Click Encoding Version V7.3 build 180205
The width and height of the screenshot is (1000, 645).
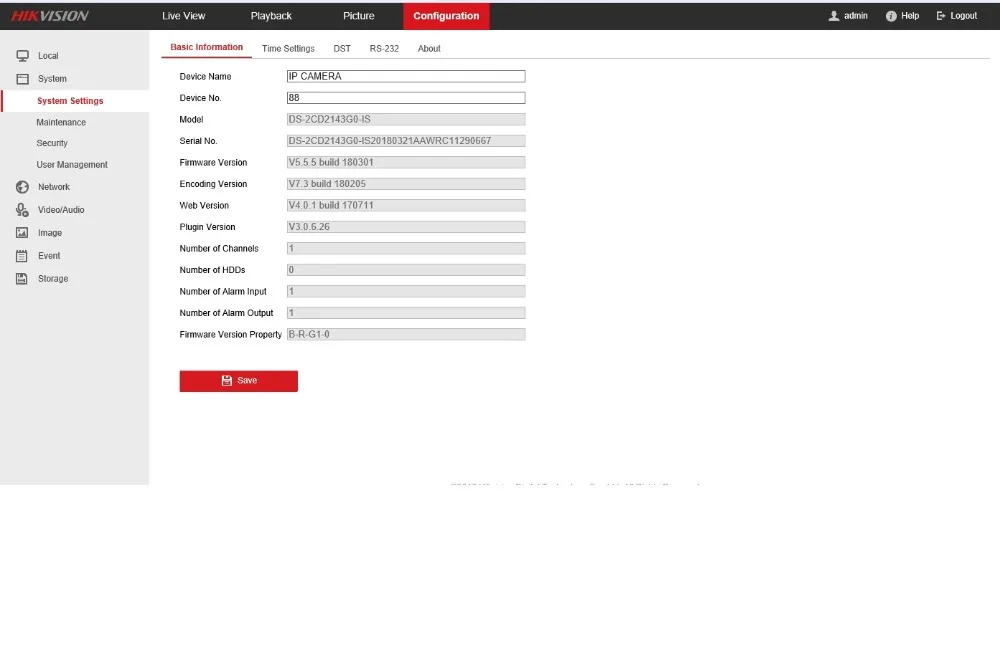[406, 184]
